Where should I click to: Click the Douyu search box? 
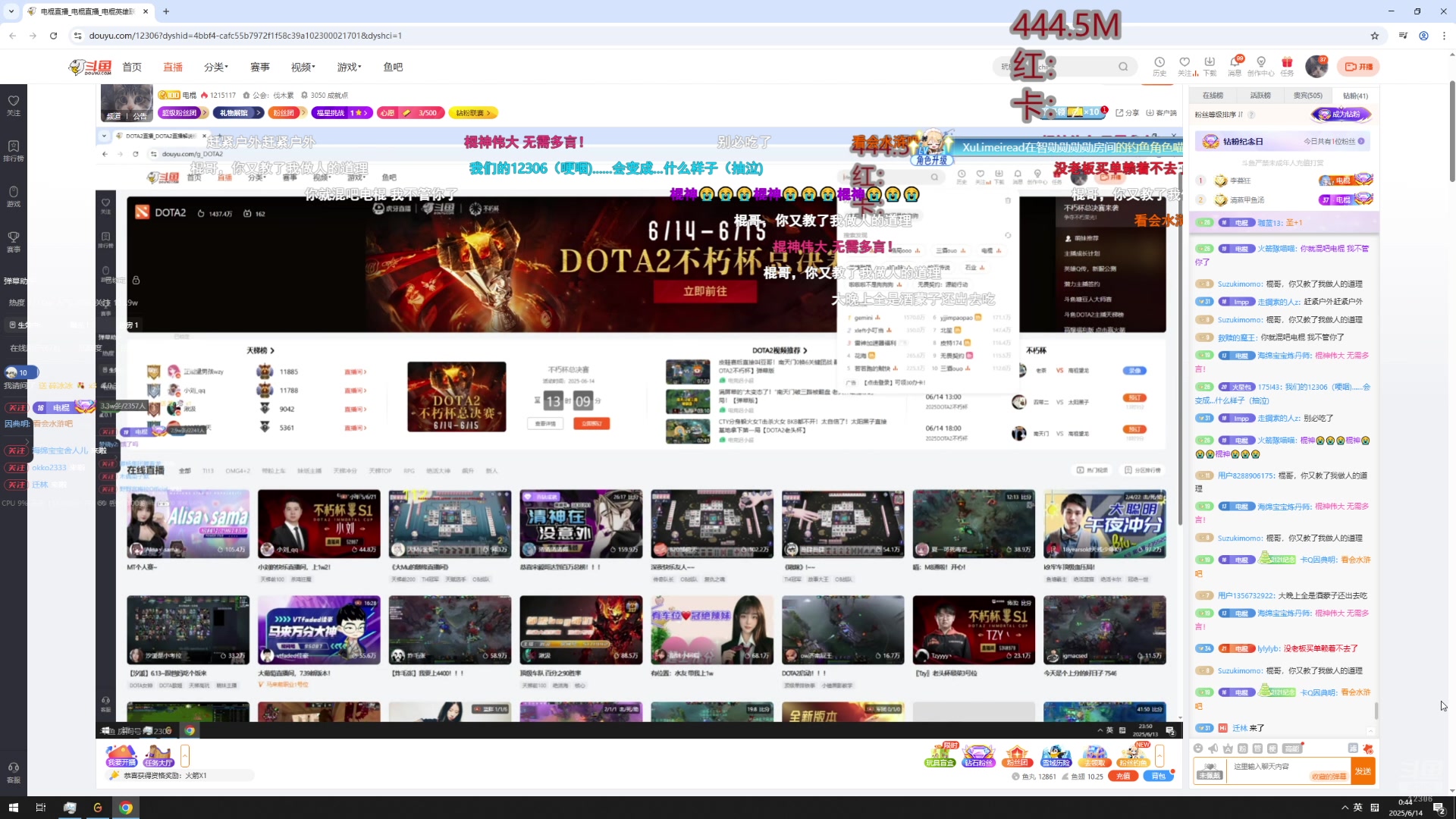click(1065, 67)
